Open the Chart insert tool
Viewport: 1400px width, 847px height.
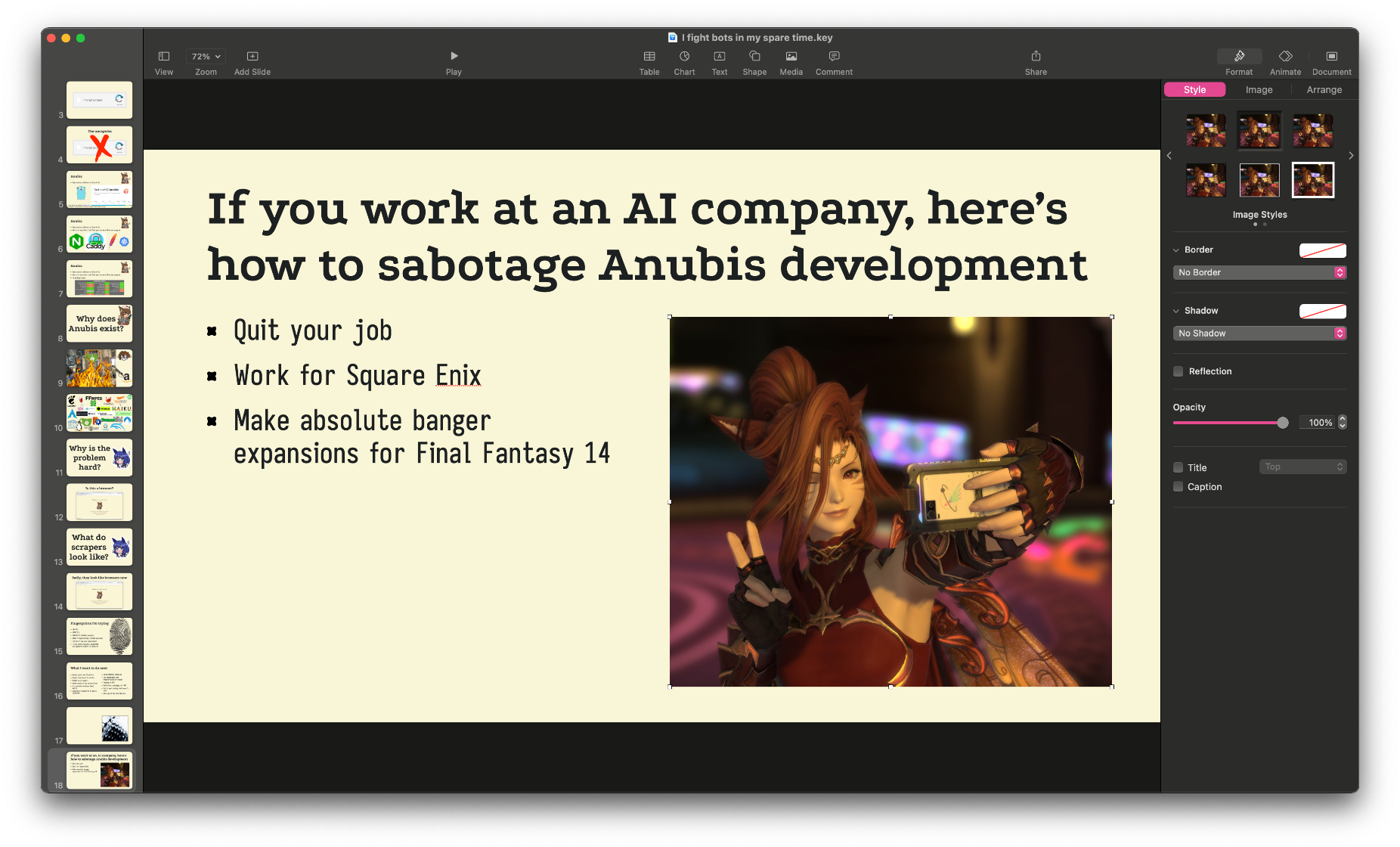[x=684, y=57]
